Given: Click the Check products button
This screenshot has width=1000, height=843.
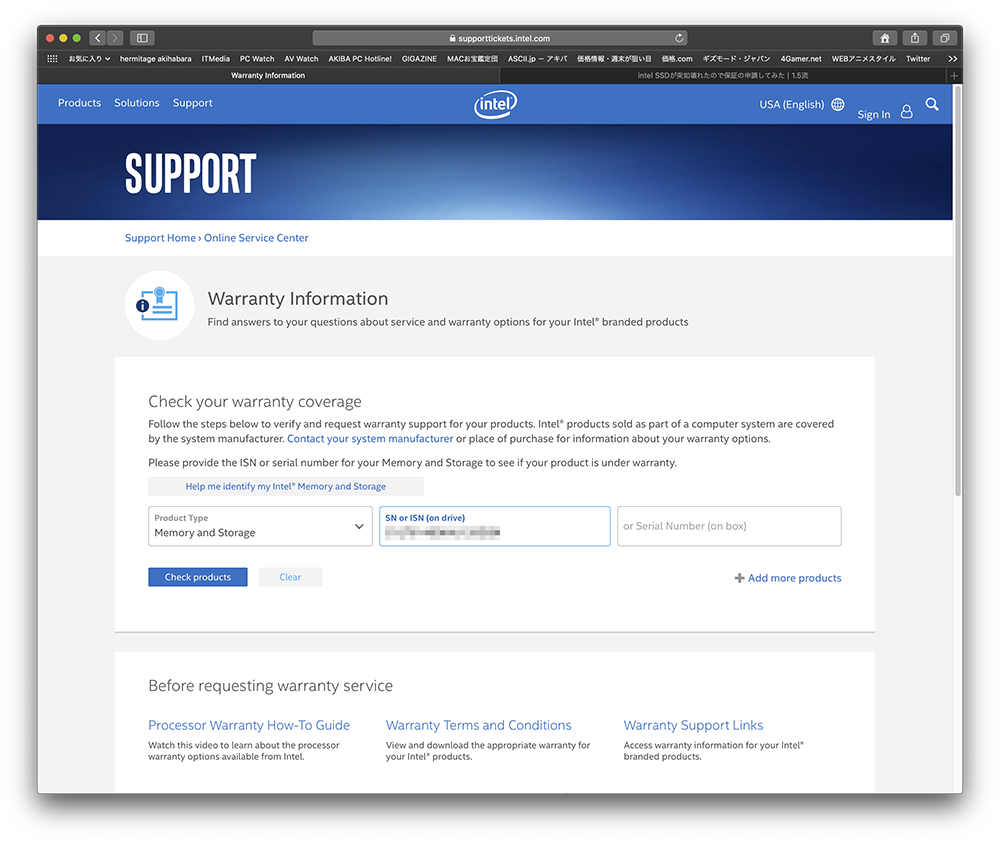Looking at the screenshot, I should (x=198, y=577).
